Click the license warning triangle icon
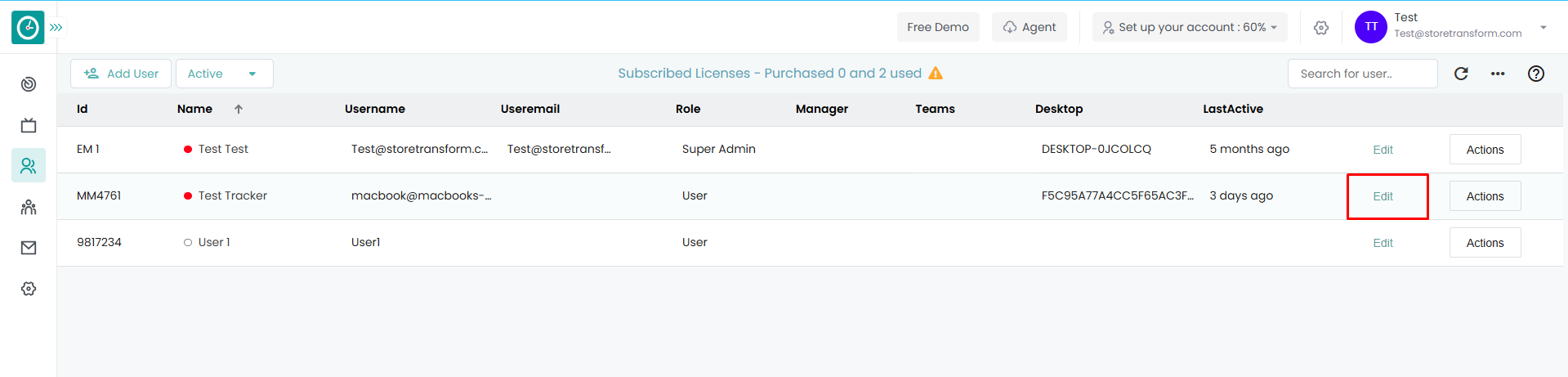The width and height of the screenshot is (1568, 377). click(x=936, y=74)
